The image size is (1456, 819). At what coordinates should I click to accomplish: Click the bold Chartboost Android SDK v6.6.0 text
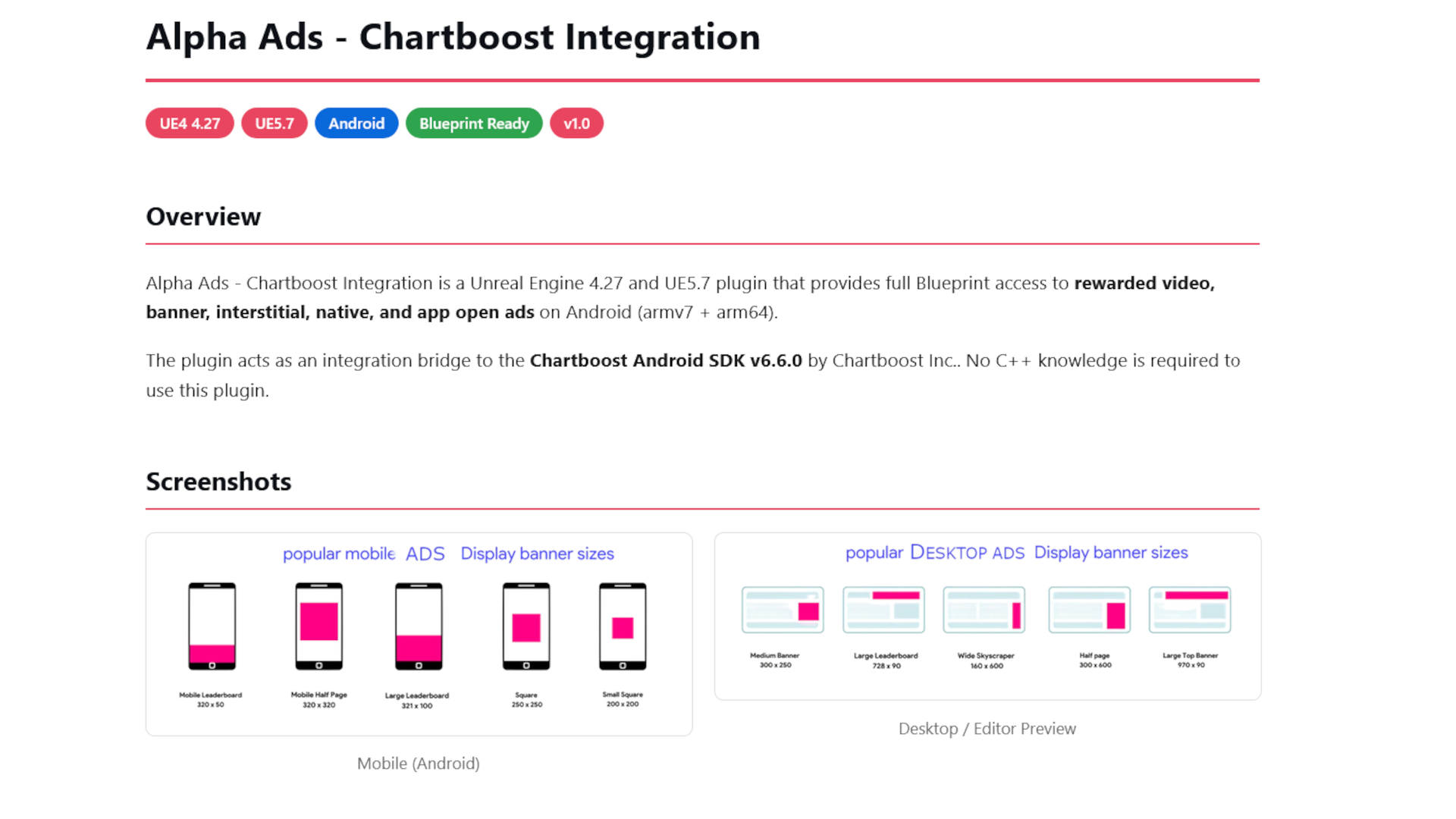666,361
